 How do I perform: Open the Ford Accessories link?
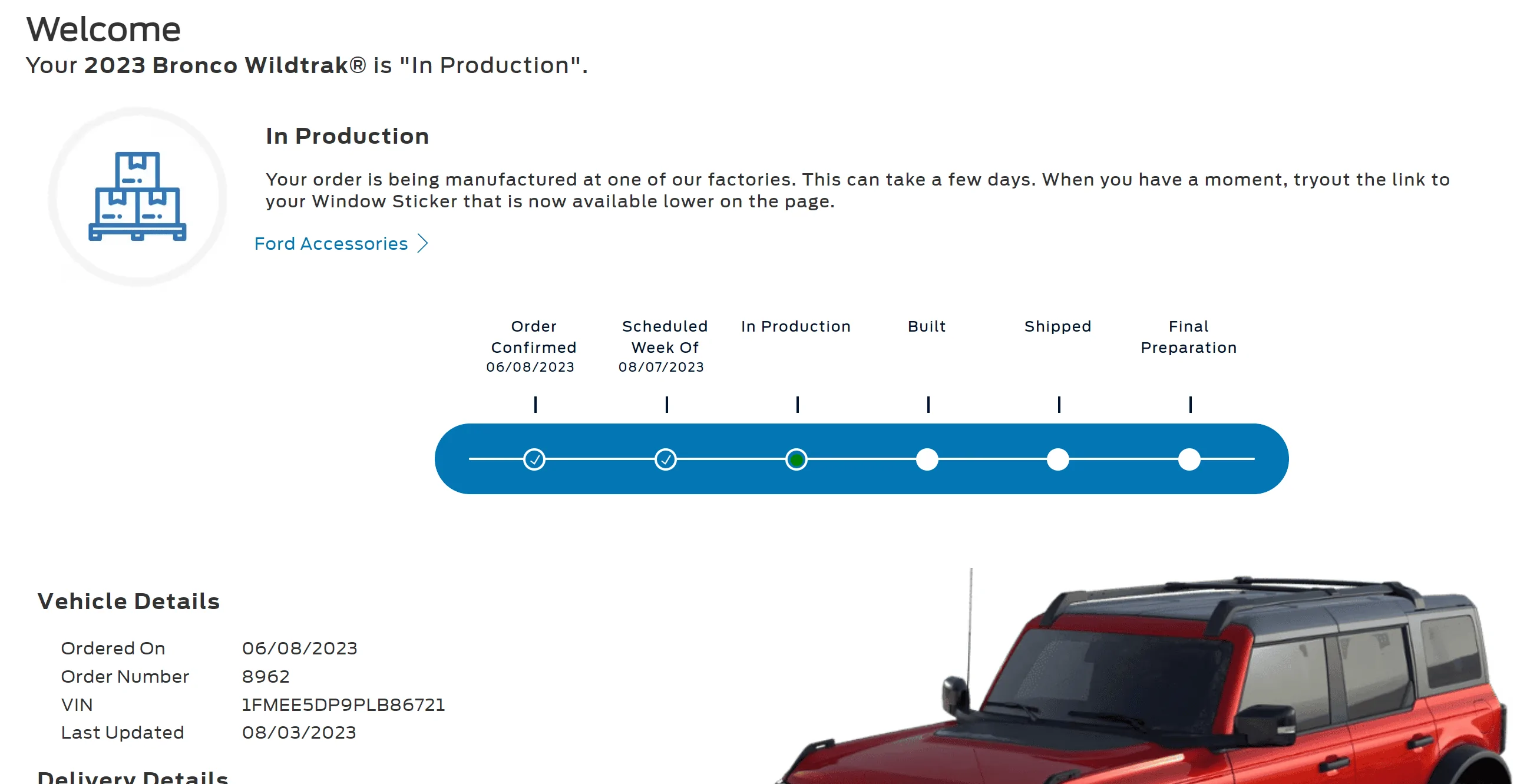tap(341, 243)
